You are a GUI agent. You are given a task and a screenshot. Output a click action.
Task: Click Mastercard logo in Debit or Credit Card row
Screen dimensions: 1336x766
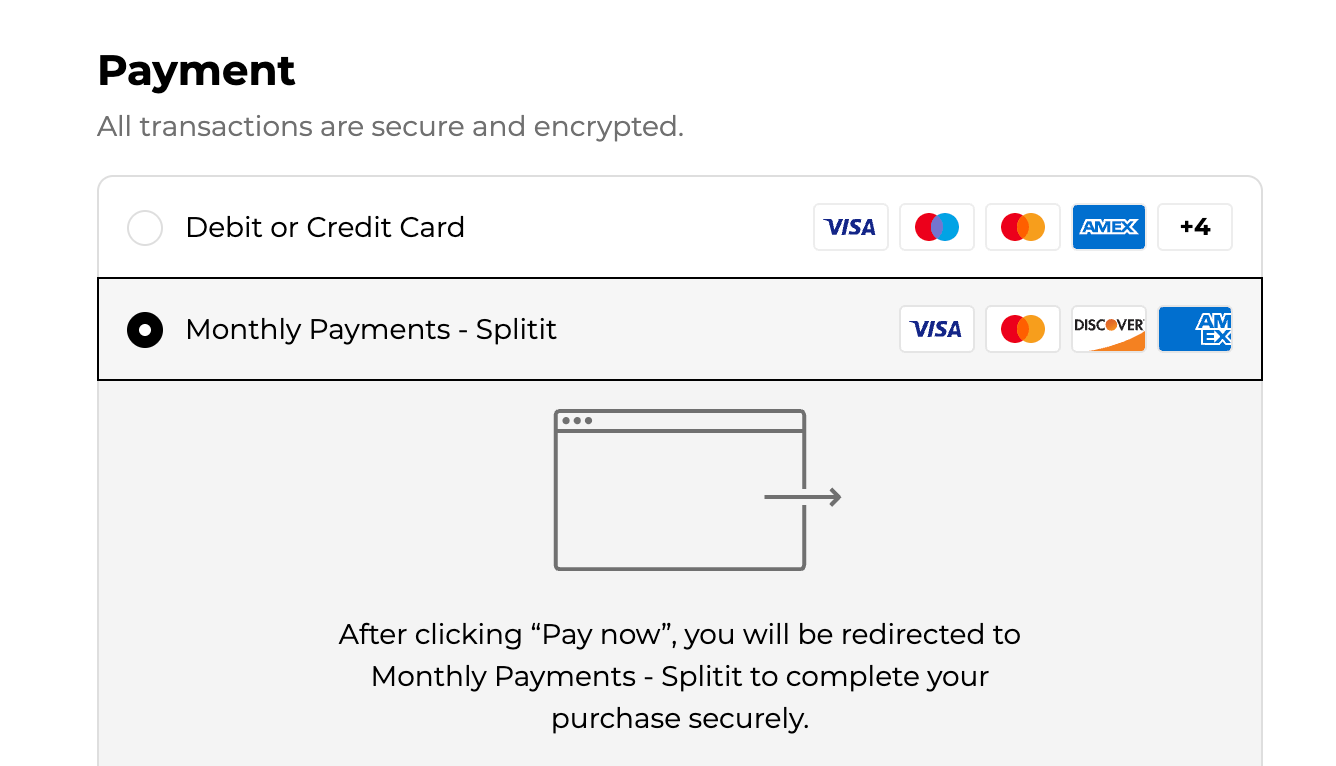click(1022, 227)
